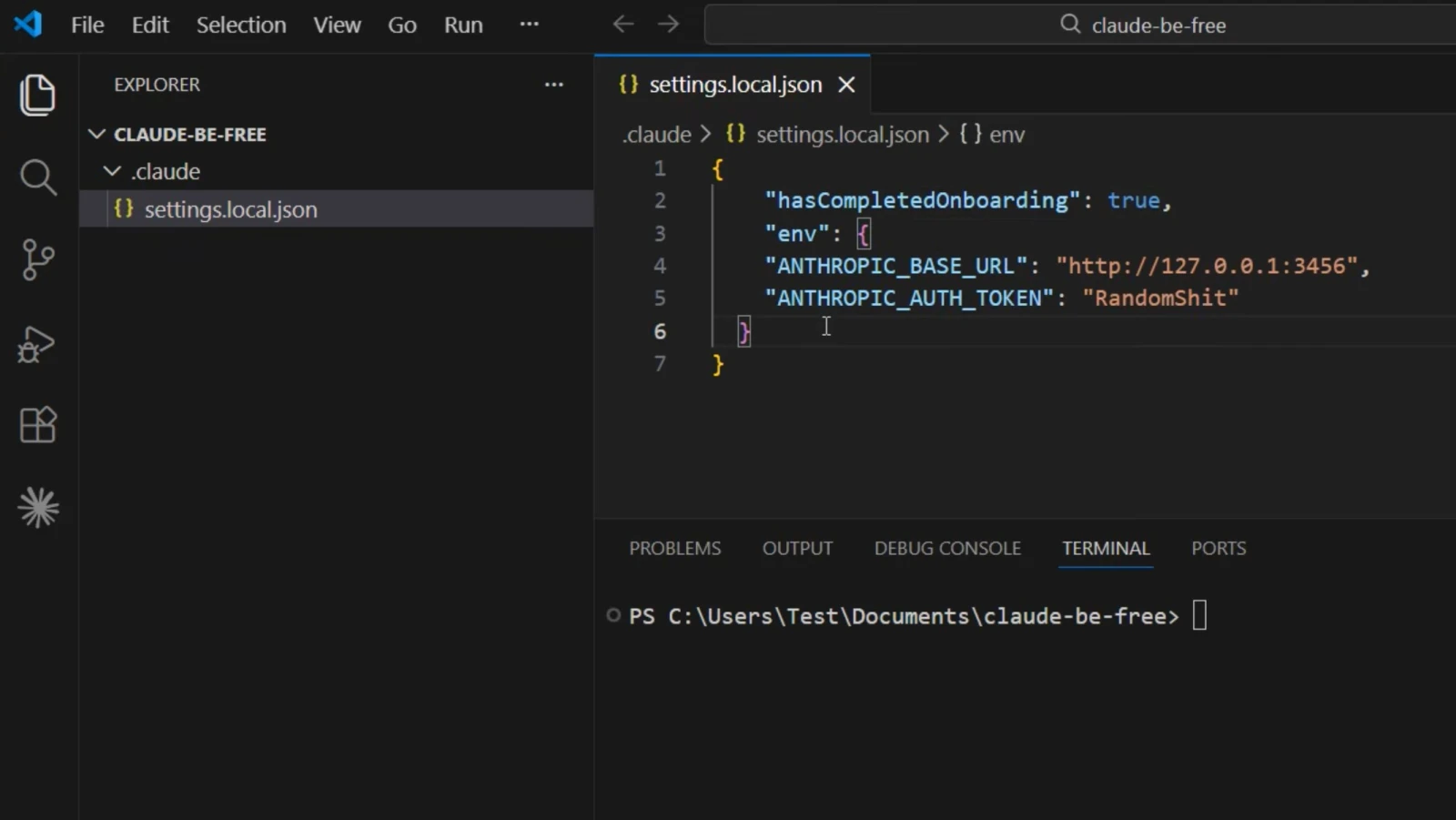Image resolution: width=1456 pixels, height=820 pixels.
Task: Open the Source Control view
Action: point(37,260)
